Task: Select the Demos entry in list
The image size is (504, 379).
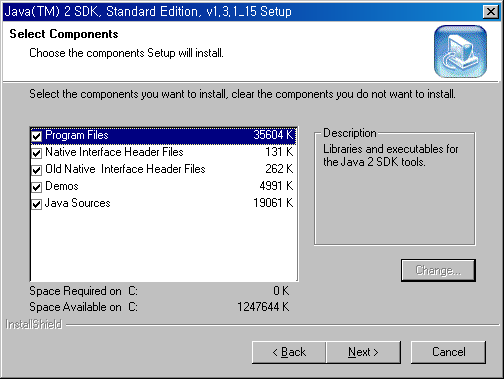Action: click(x=163, y=186)
